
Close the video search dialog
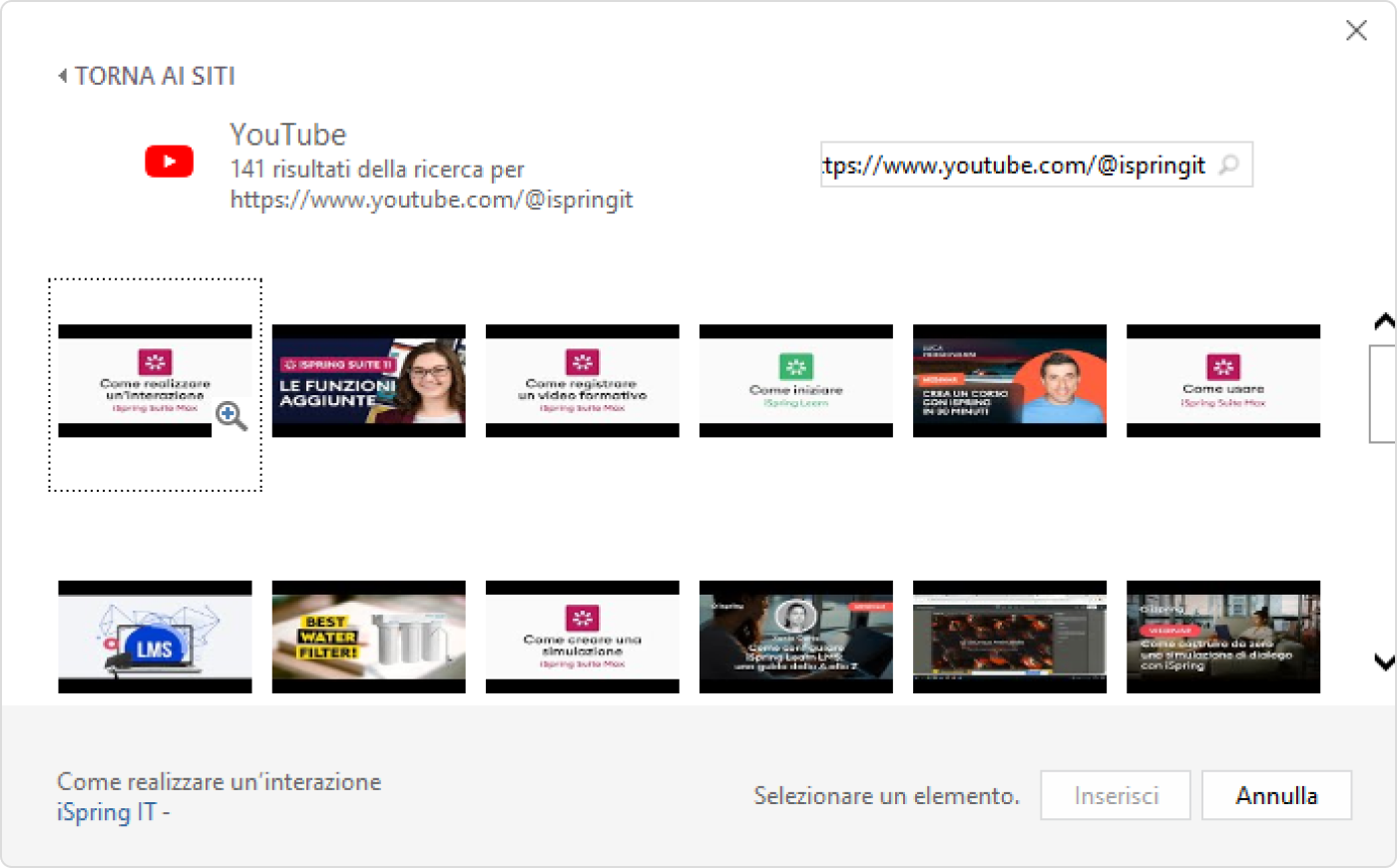point(1356,31)
